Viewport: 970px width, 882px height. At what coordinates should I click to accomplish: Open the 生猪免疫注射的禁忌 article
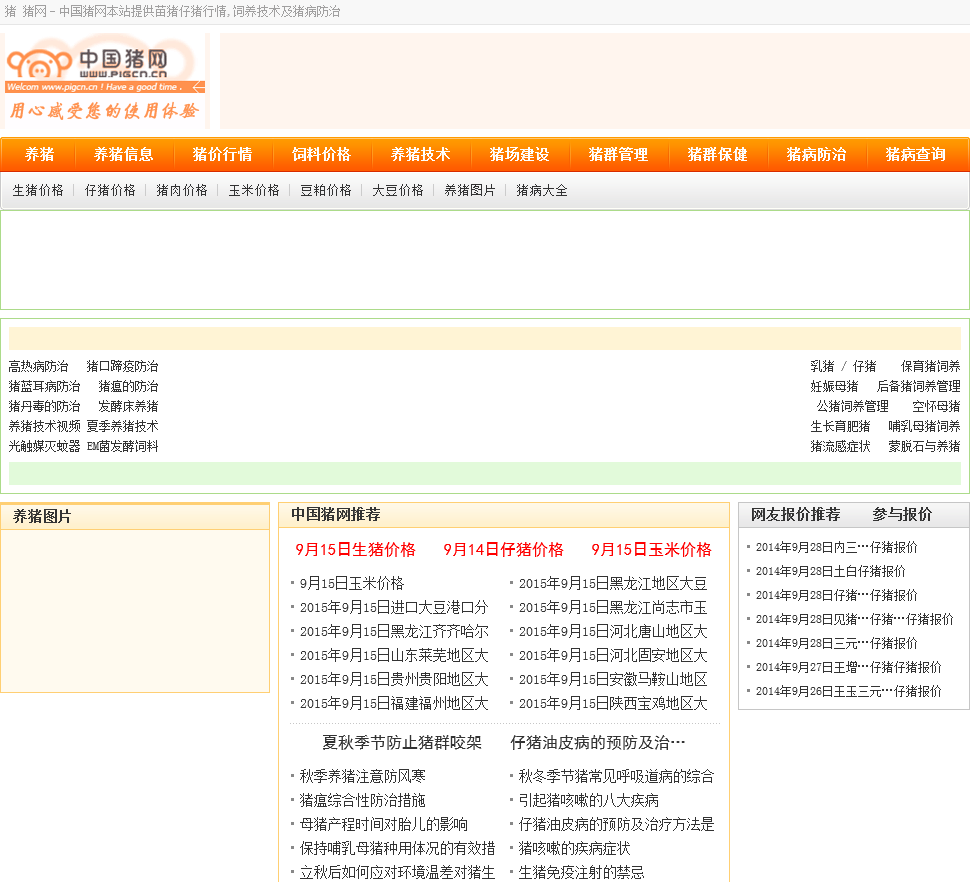582,873
